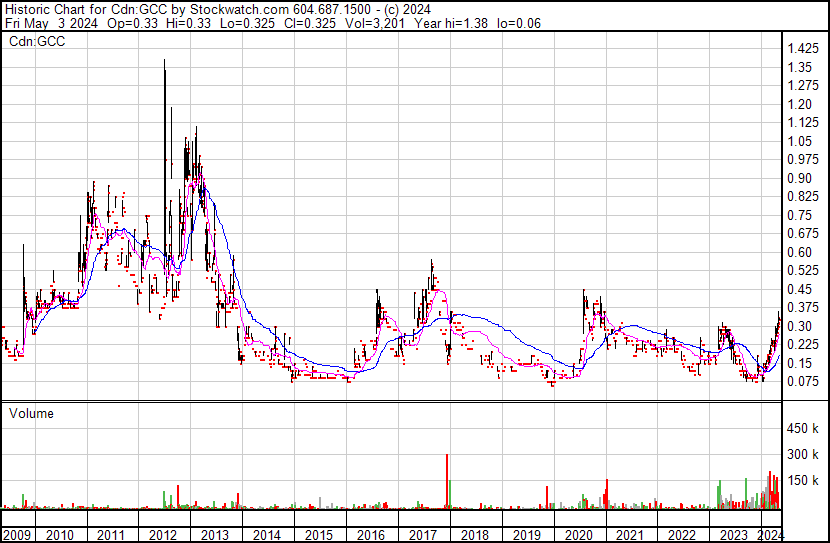The image size is (830, 543).
Task: Click the 2013 year label
Action: pos(214,535)
